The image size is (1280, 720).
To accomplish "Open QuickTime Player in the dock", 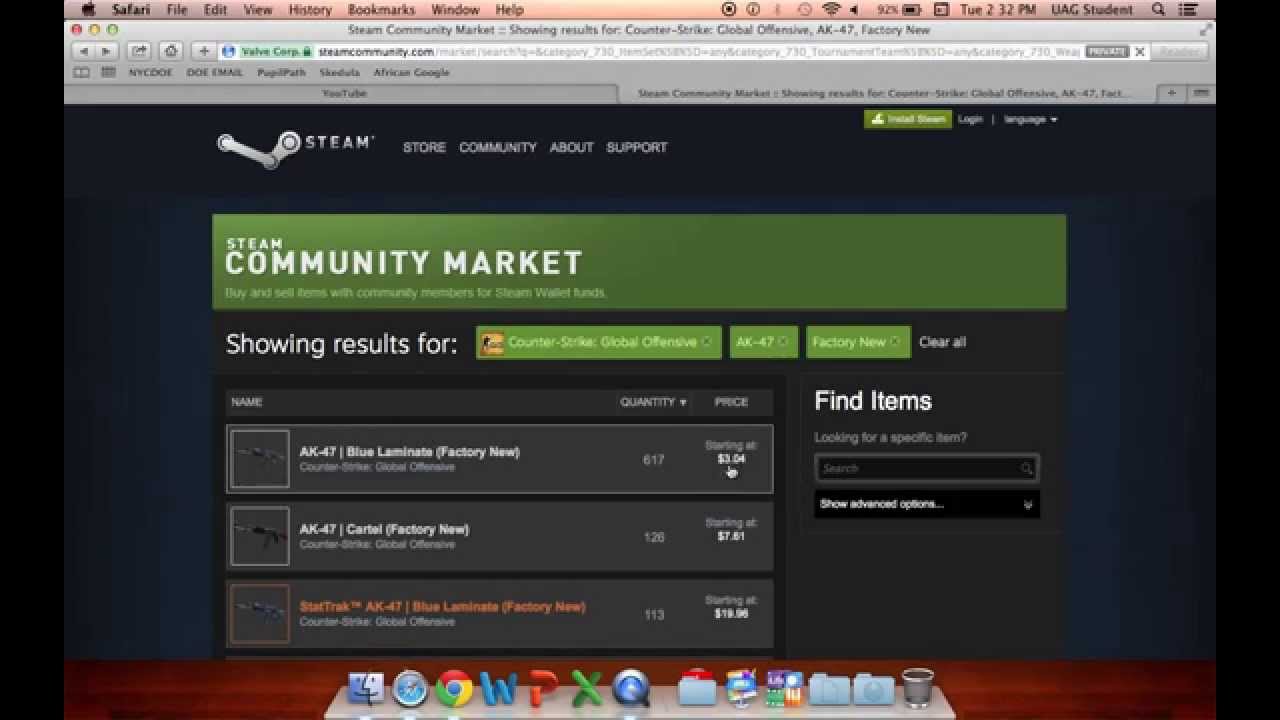I will point(631,688).
